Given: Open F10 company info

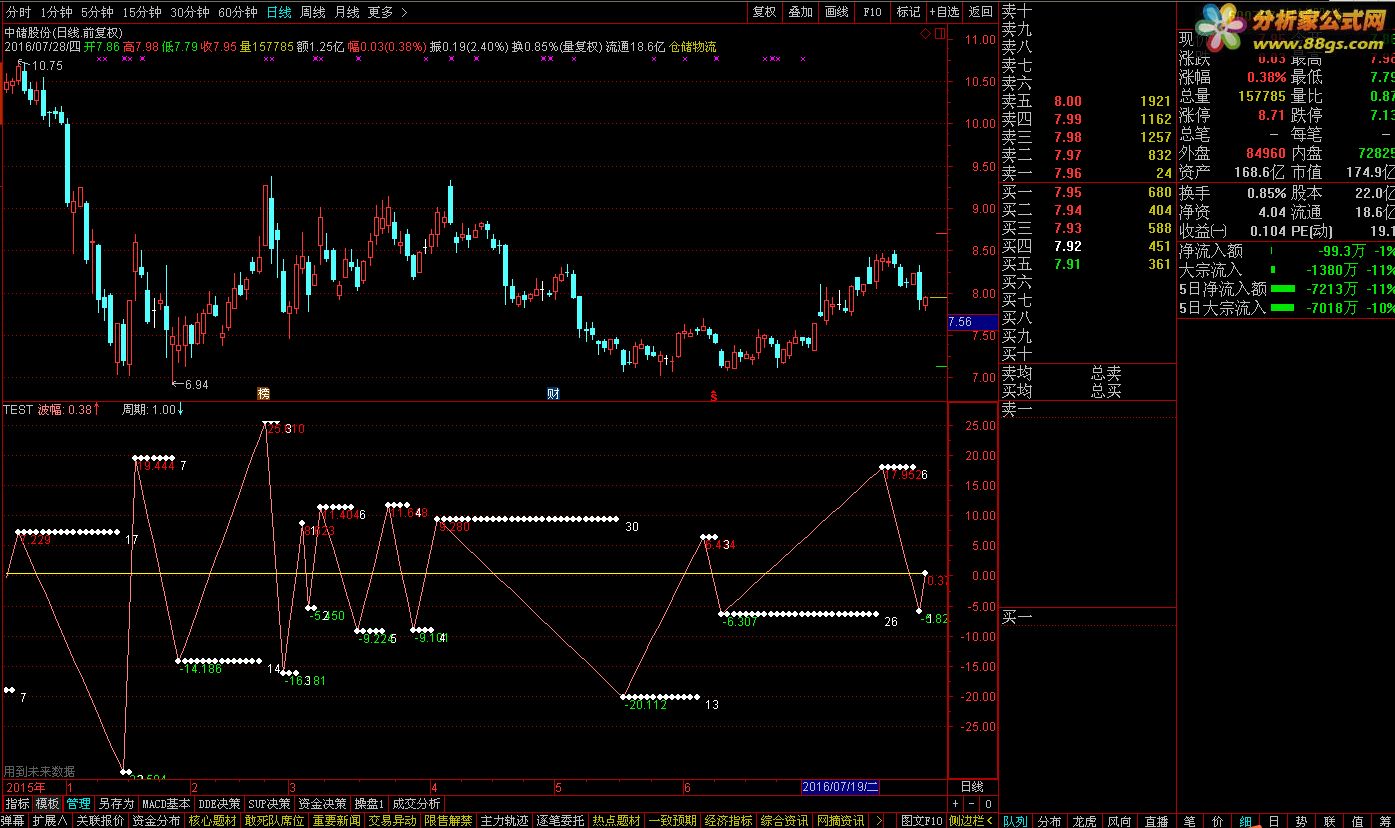Looking at the screenshot, I should (x=872, y=12).
